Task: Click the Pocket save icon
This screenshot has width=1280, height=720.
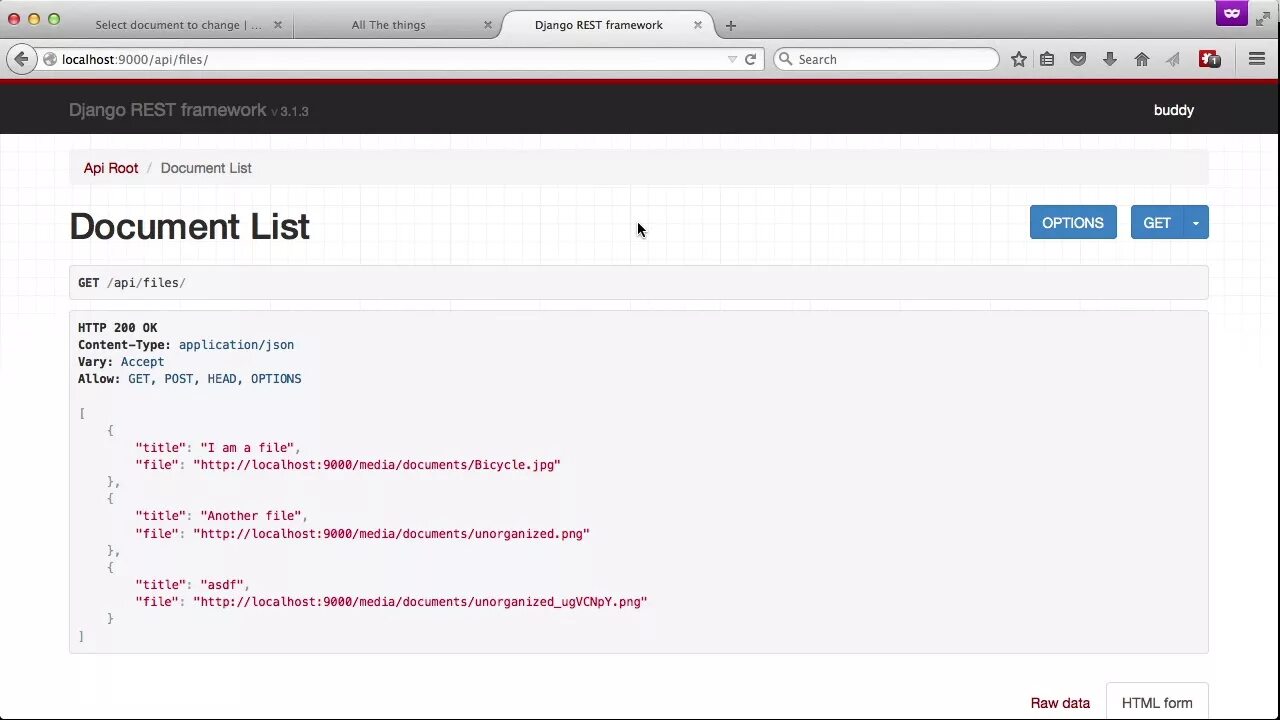Action: [x=1078, y=59]
